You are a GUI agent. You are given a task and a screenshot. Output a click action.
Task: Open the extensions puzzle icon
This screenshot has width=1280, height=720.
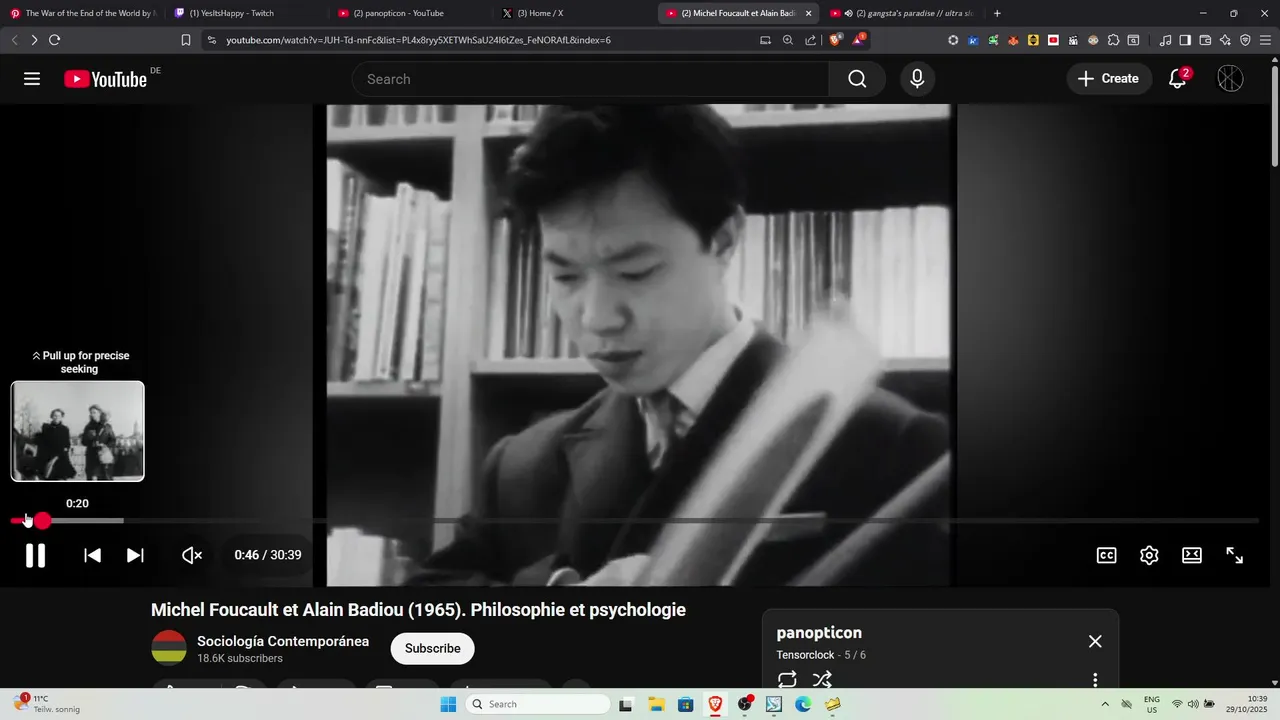tap(1113, 40)
